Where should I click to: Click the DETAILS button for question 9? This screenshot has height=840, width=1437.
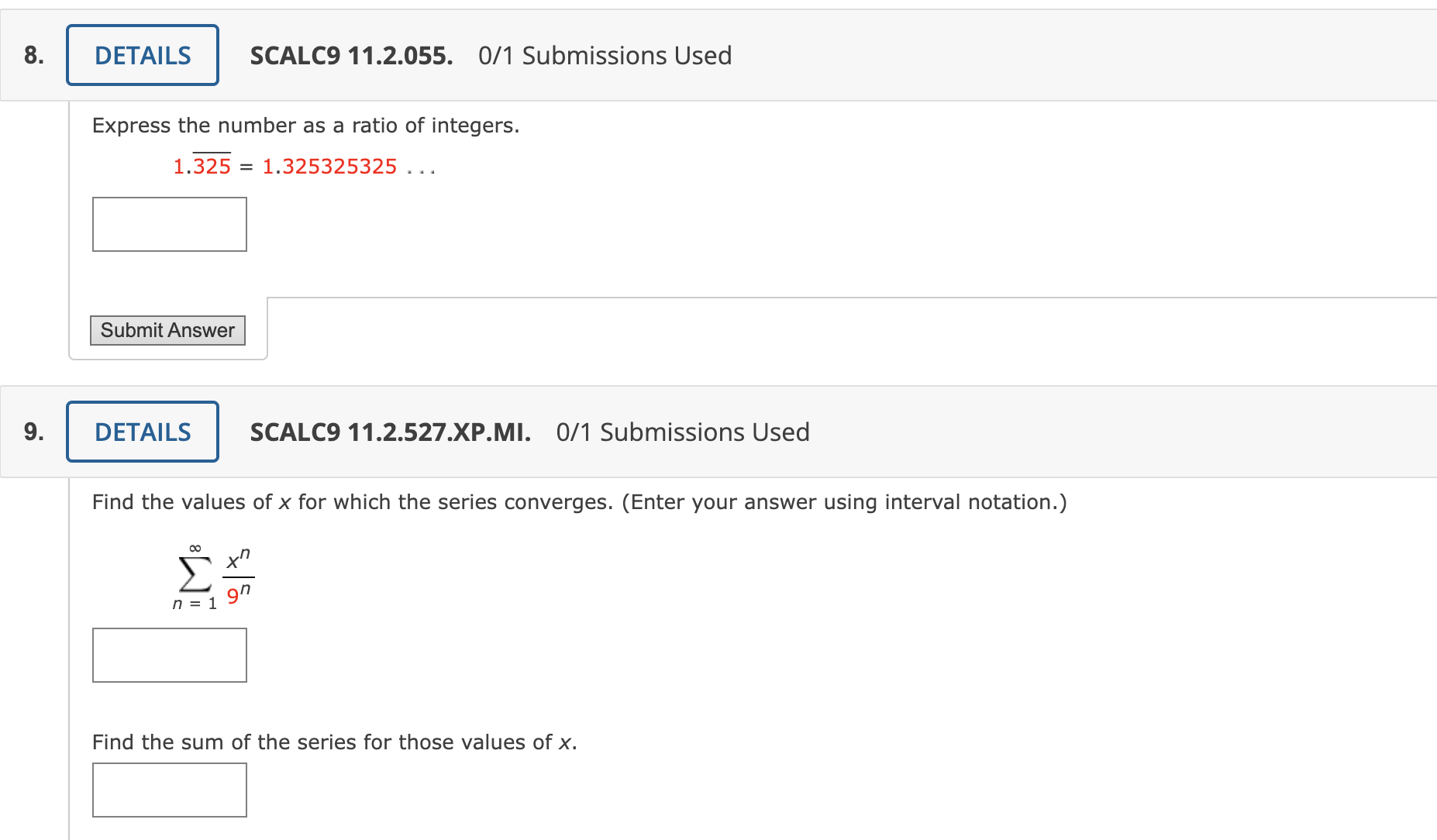point(142,432)
